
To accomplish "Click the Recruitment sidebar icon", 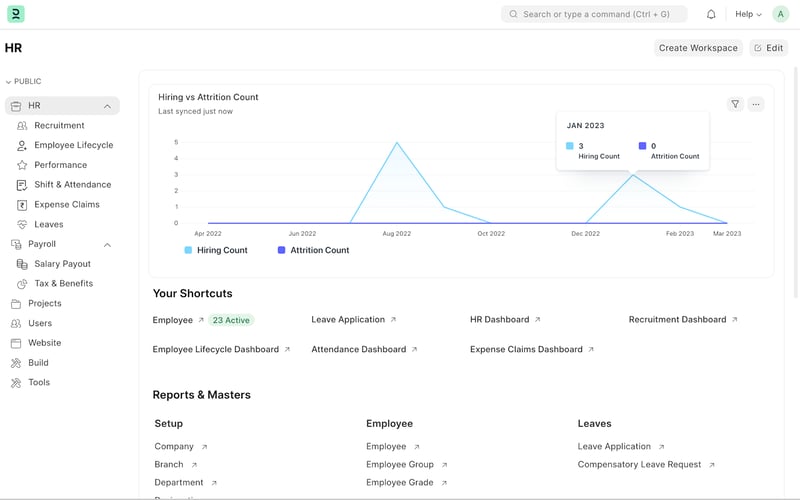I will click(22, 126).
